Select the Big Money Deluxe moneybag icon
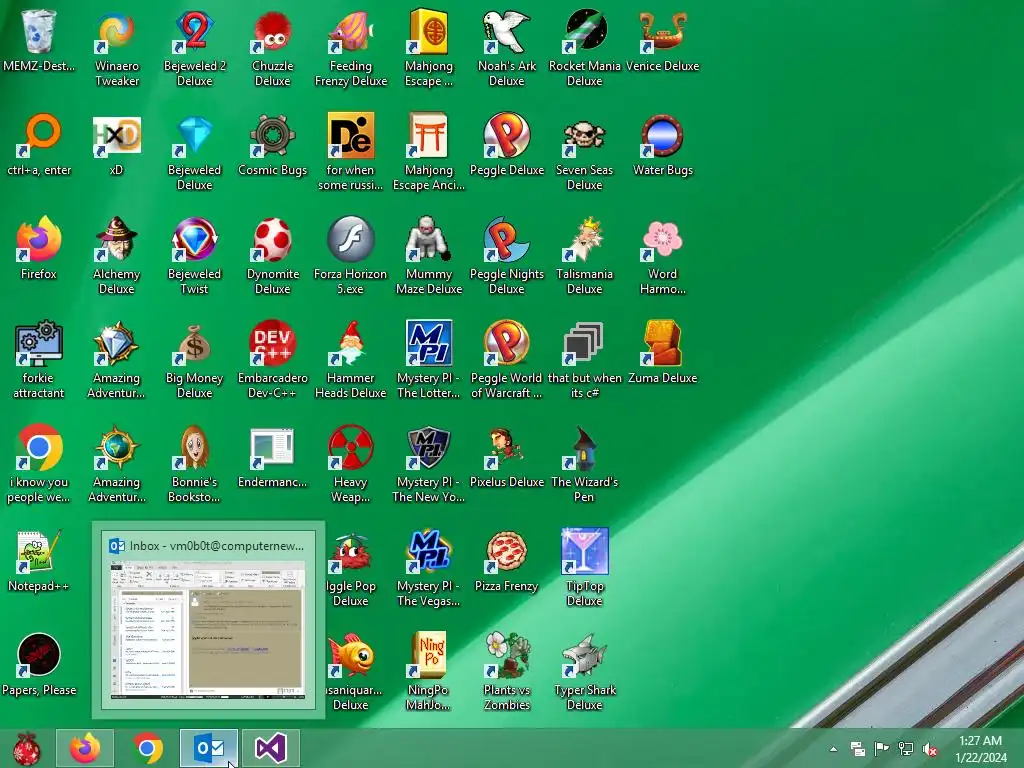Image resolution: width=1024 pixels, height=768 pixels. (195, 343)
